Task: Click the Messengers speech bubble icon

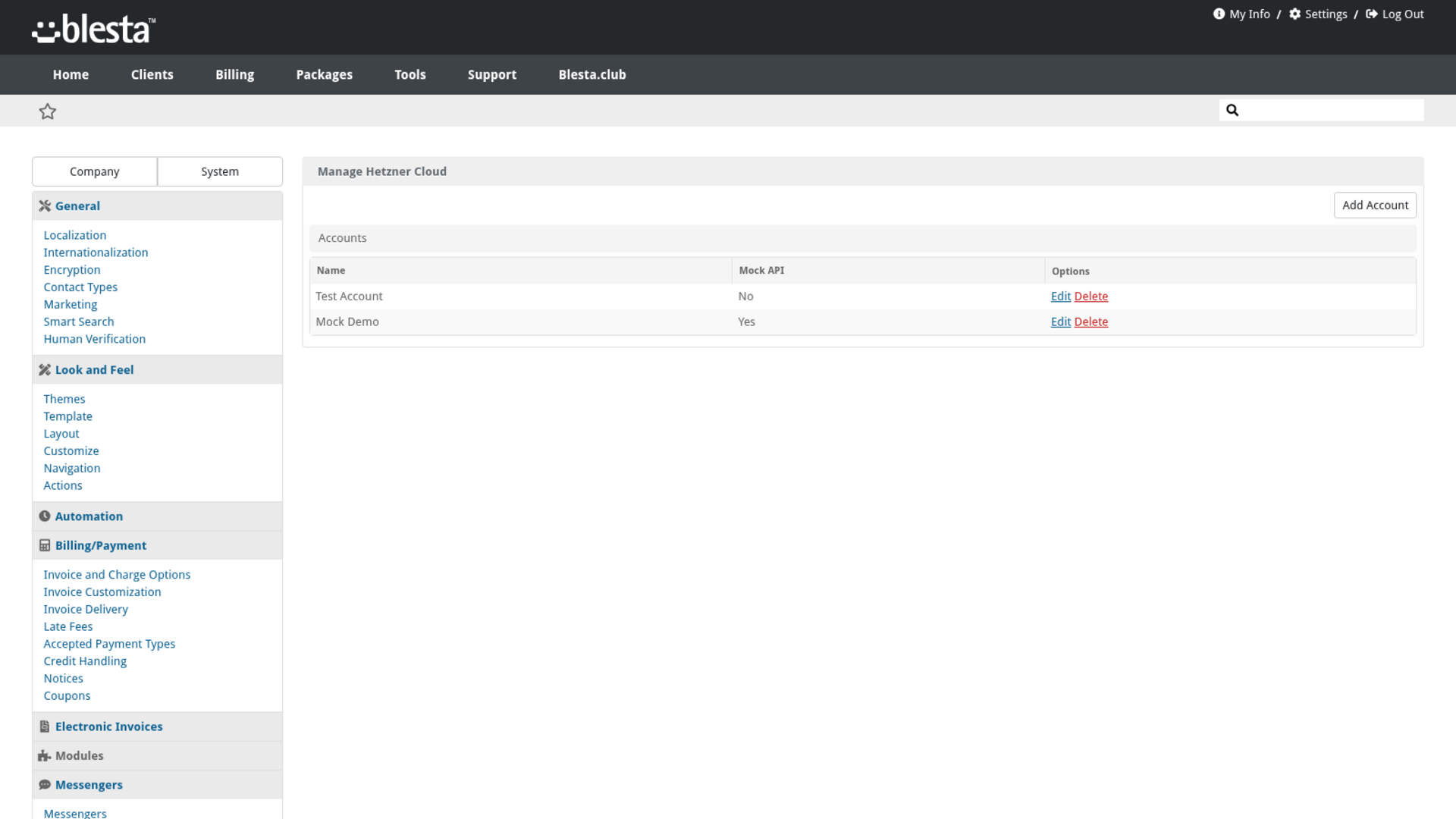Action: [x=45, y=785]
